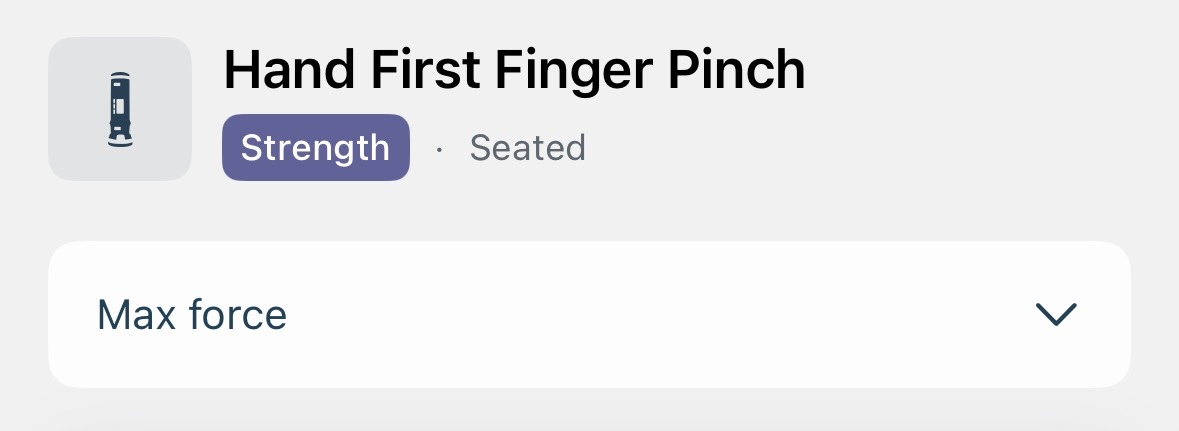This screenshot has height=431, width=1179.
Task: Select the Seated posture text
Action: 527,147
